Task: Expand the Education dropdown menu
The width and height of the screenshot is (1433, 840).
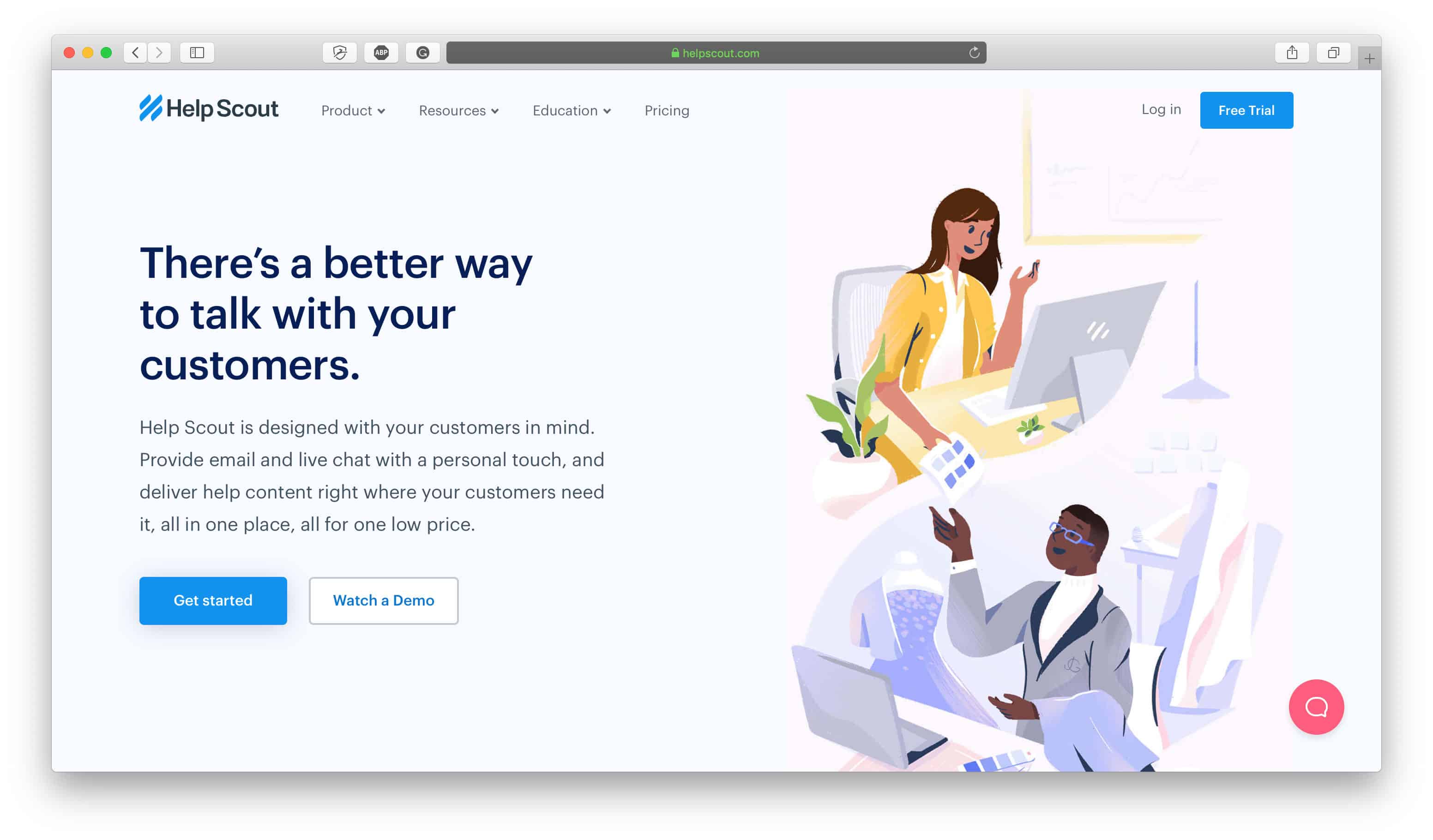Action: point(571,110)
